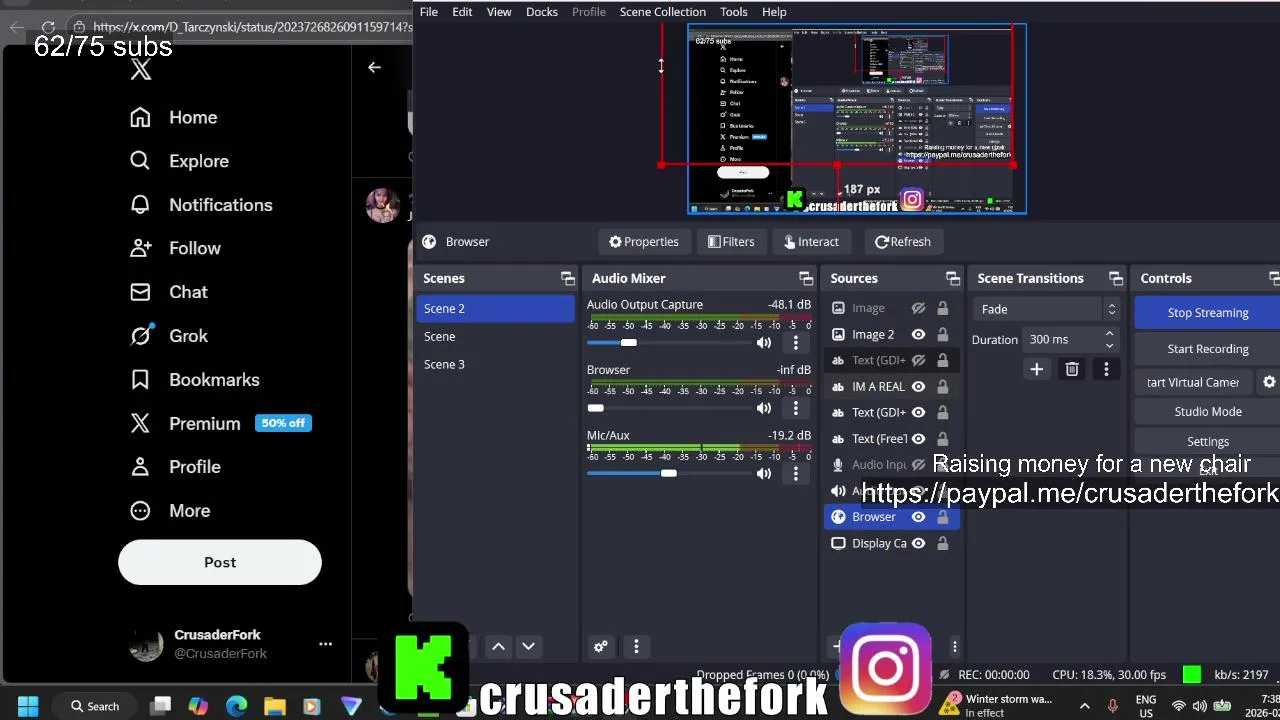Open the X logo home icon
Viewport: 1280px width, 720px height.
click(140, 70)
